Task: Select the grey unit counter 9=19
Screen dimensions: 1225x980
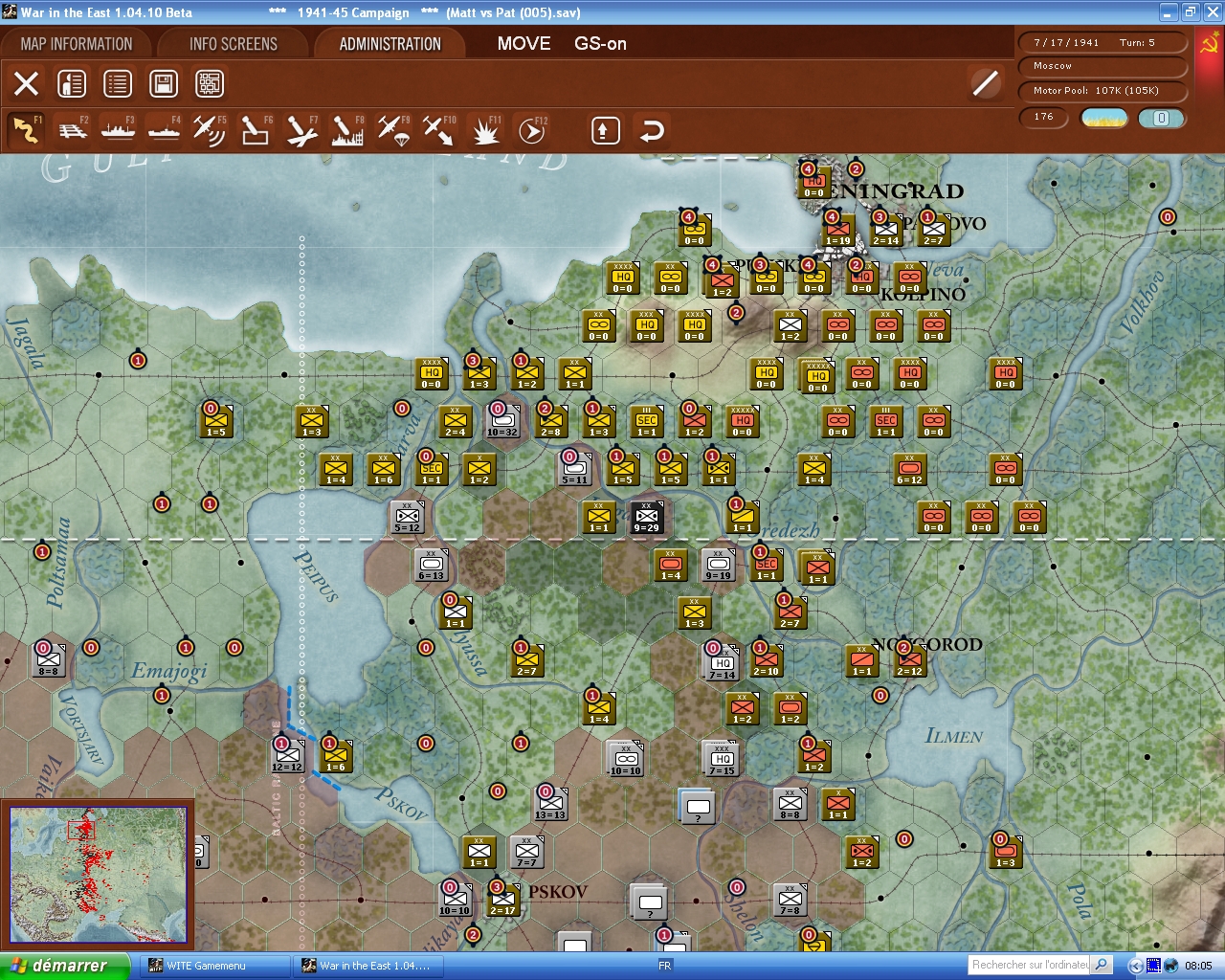Action: [718, 566]
